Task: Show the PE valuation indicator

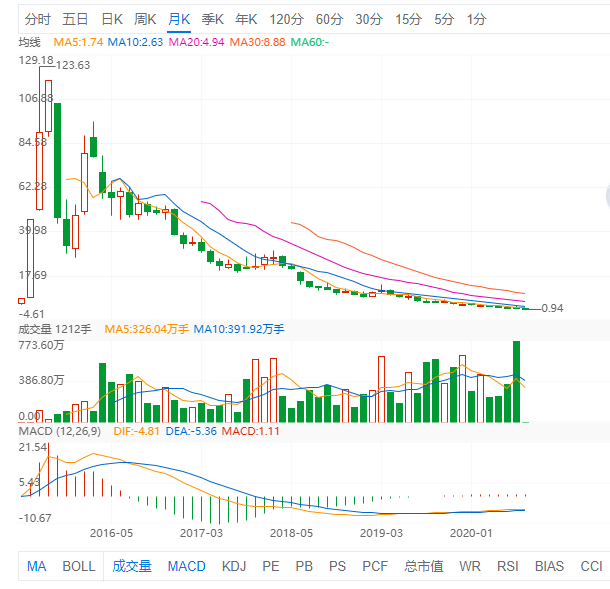Action: point(270,566)
